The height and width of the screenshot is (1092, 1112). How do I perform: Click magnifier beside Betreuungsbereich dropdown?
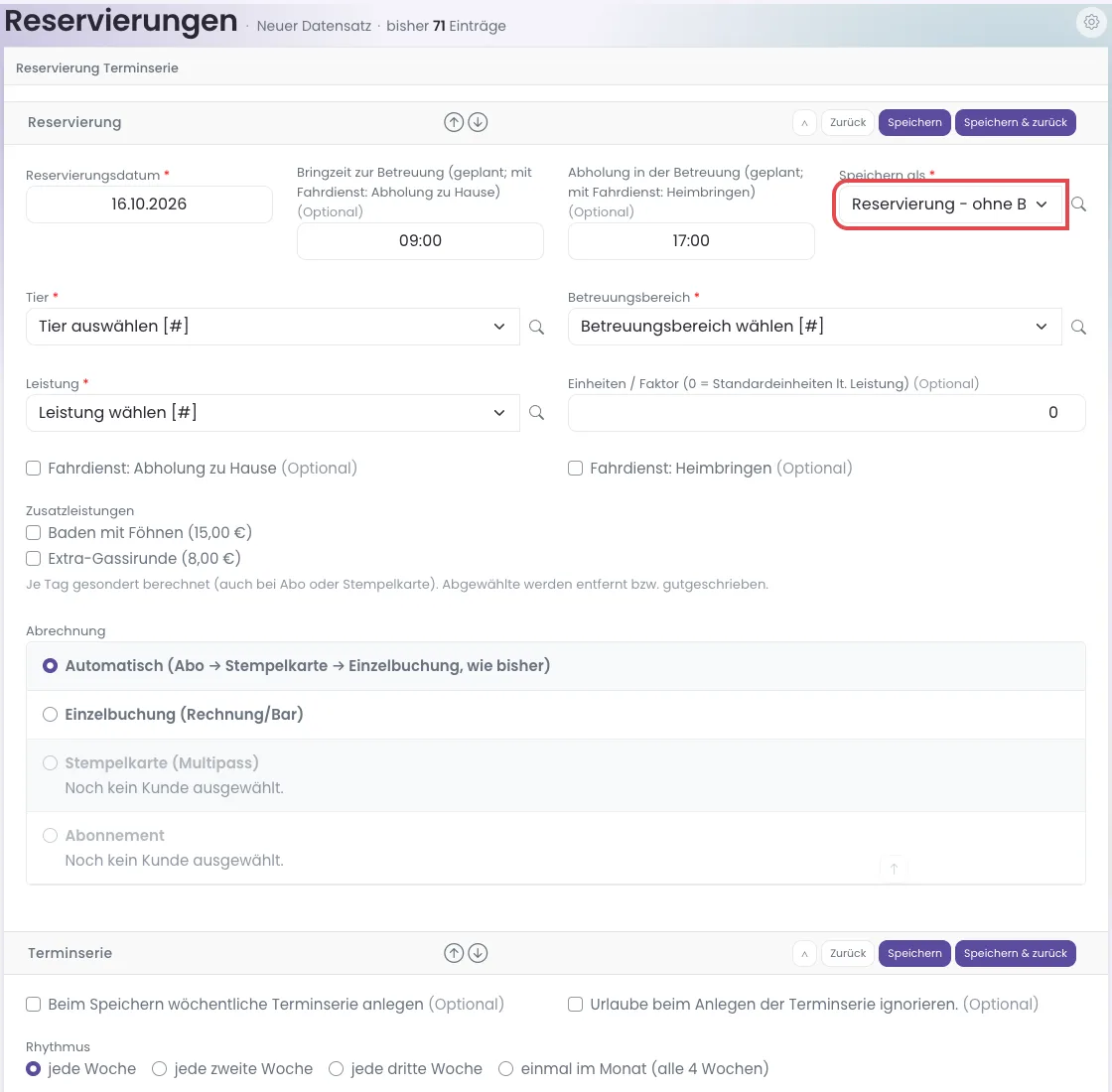coord(1078,327)
